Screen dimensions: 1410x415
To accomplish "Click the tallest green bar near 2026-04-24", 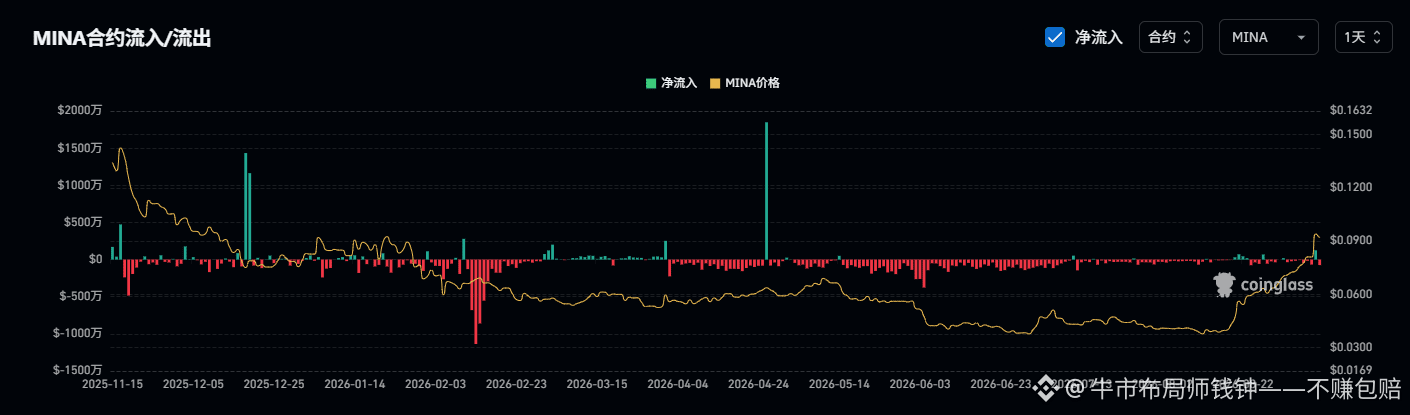I will (x=766, y=191).
